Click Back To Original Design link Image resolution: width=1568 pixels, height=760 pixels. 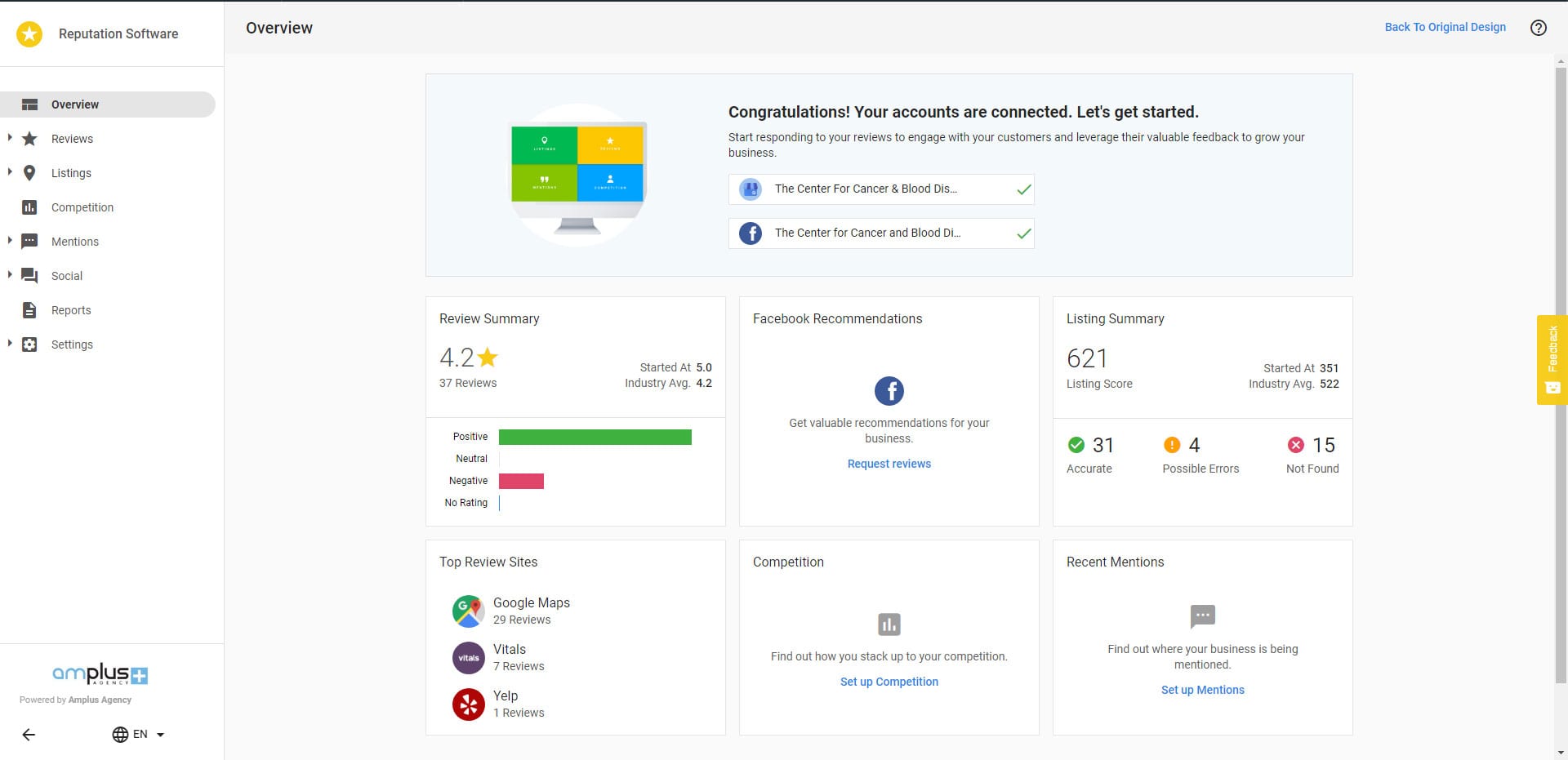(1445, 27)
